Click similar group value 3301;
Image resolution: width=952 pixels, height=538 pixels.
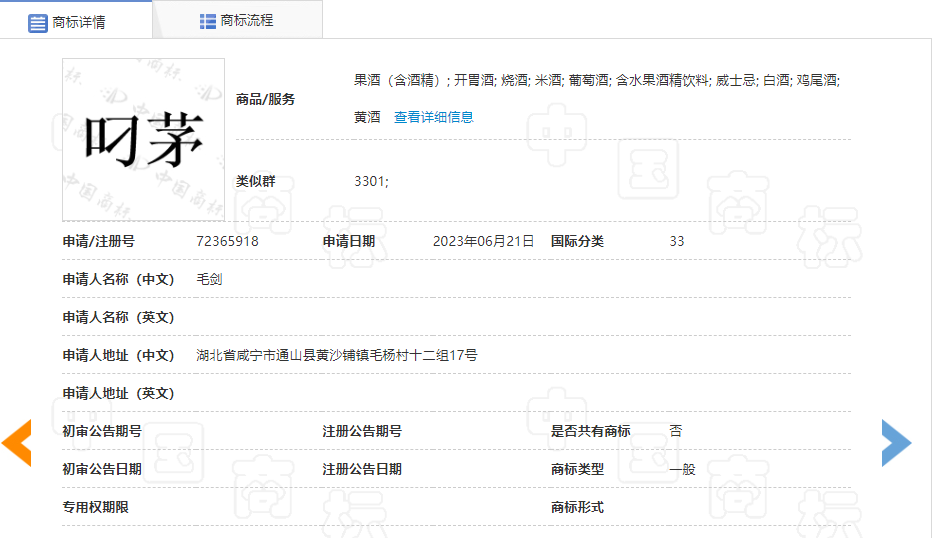point(372,181)
